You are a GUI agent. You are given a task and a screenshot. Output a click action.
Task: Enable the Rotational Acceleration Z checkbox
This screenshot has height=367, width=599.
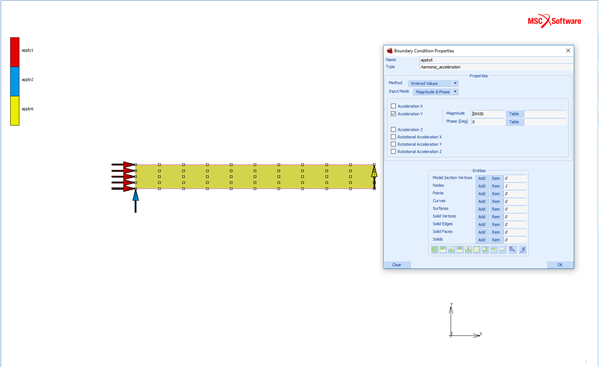(x=393, y=152)
